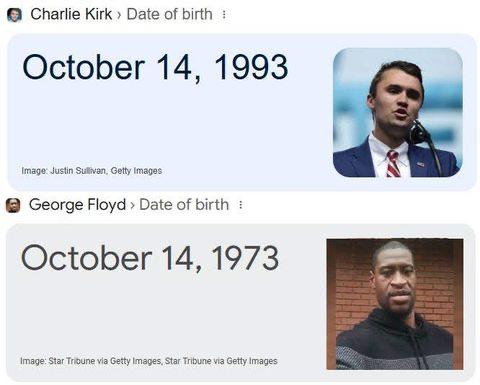
Task: Select Date of birth breadcrumb next to Charlie Kirk
Action: point(169,14)
